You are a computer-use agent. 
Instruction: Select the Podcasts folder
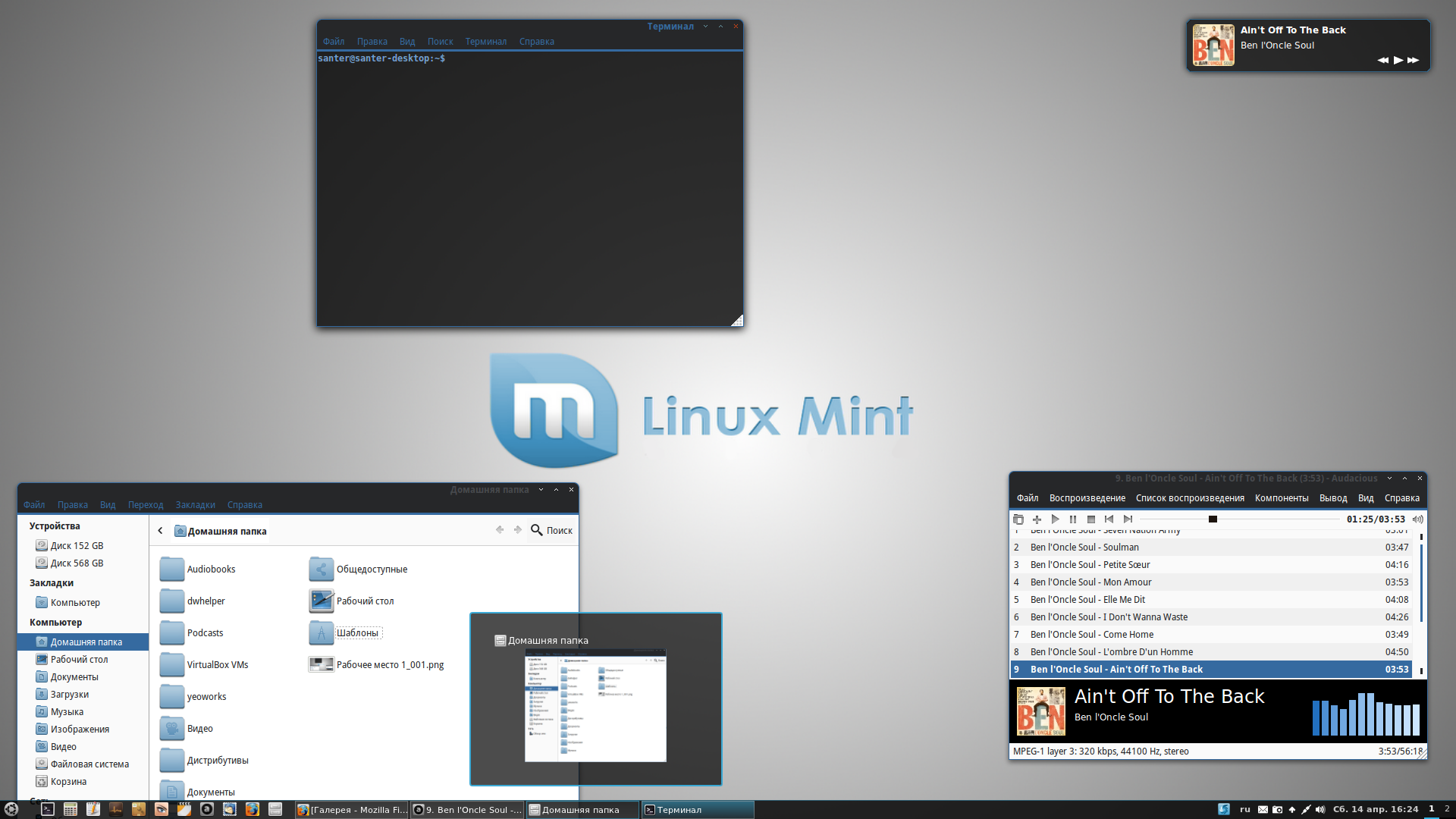(x=192, y=633)
